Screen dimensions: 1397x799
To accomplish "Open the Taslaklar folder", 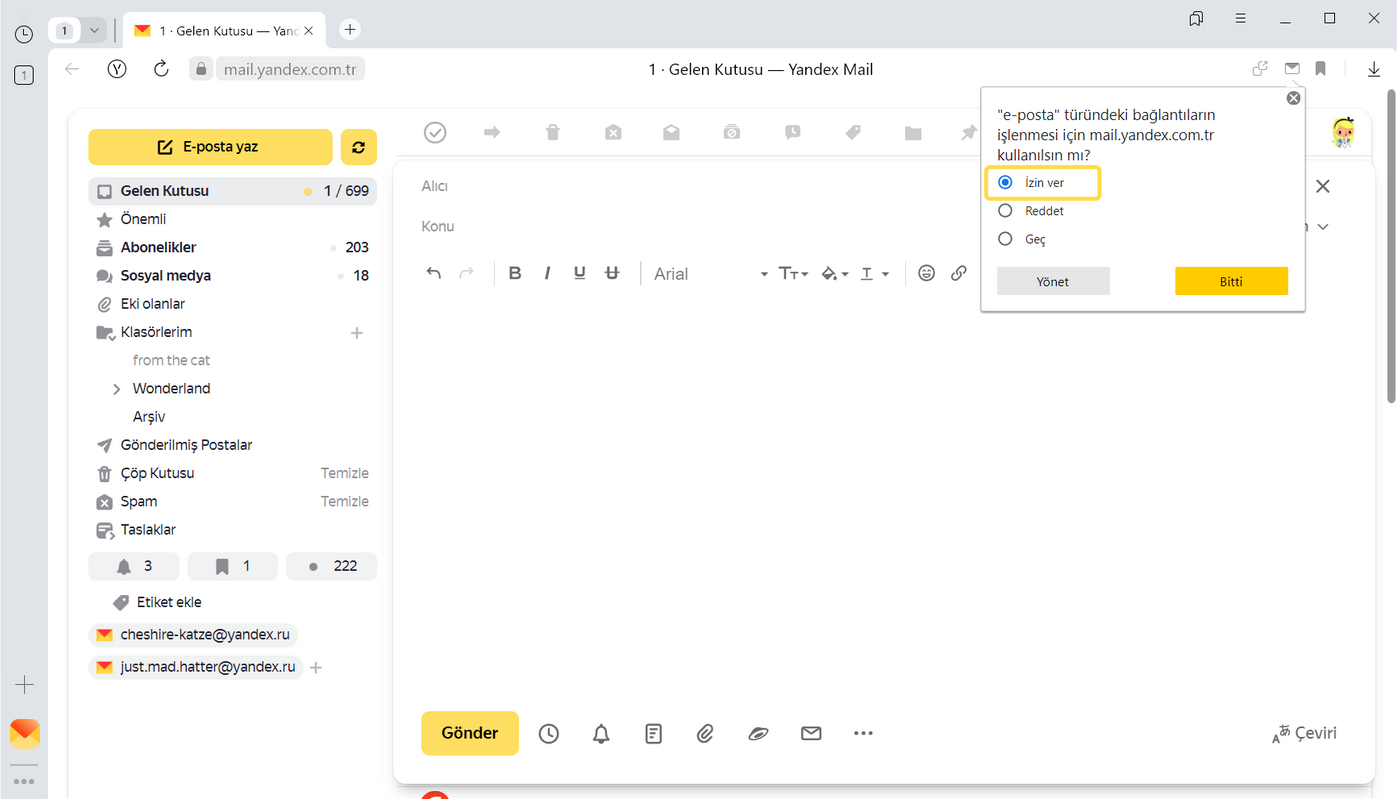I will 148,530.
